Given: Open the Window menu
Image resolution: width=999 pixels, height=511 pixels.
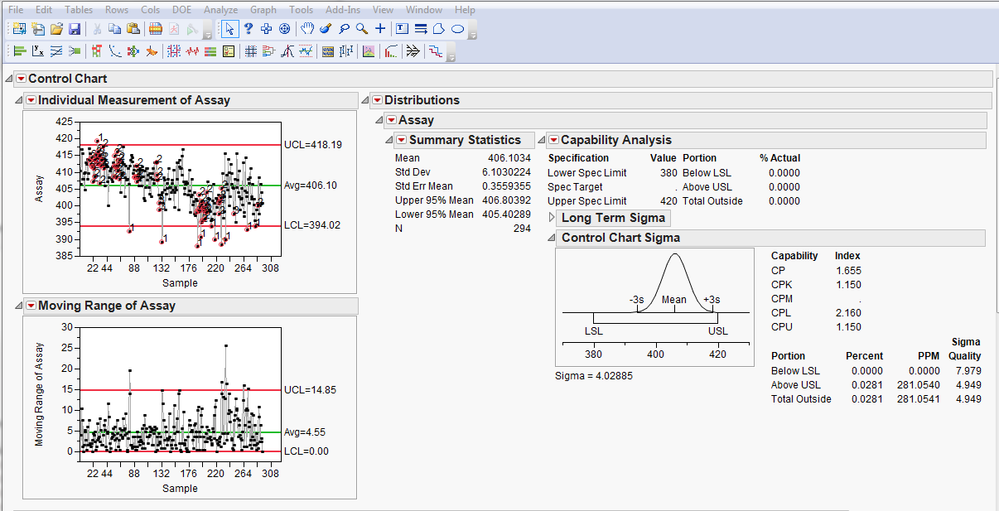Looking at the screenshot, I should (424, 10).
